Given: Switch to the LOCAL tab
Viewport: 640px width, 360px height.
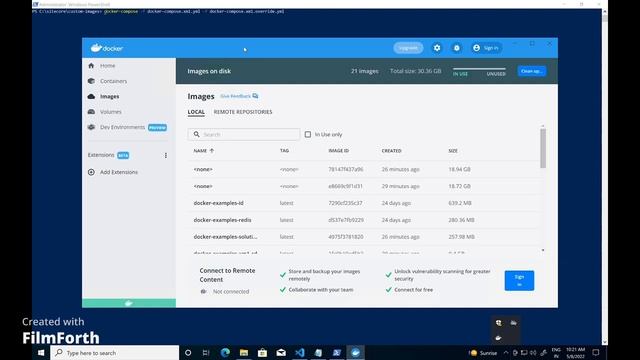Looking at the screenshot, I should coord(196,112).
